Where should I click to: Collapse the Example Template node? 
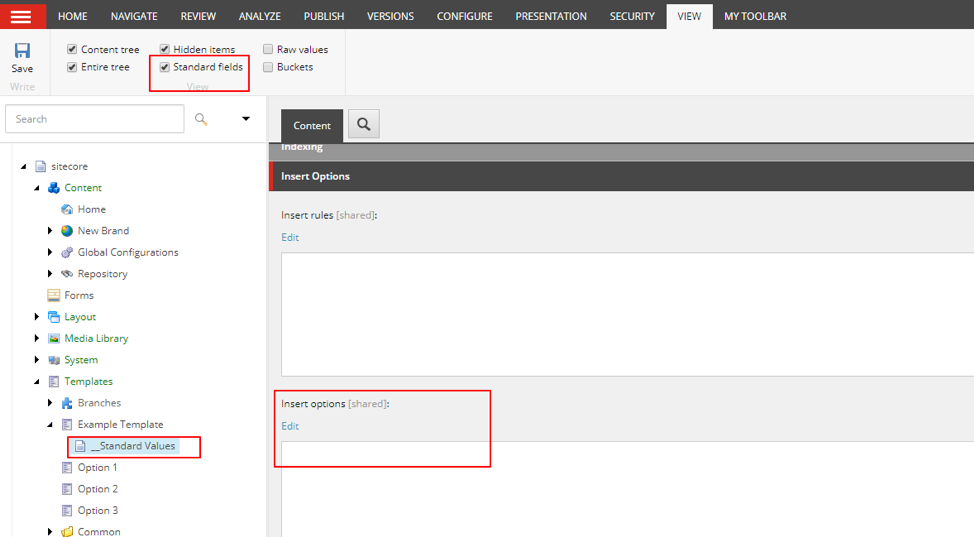(50, 424)
